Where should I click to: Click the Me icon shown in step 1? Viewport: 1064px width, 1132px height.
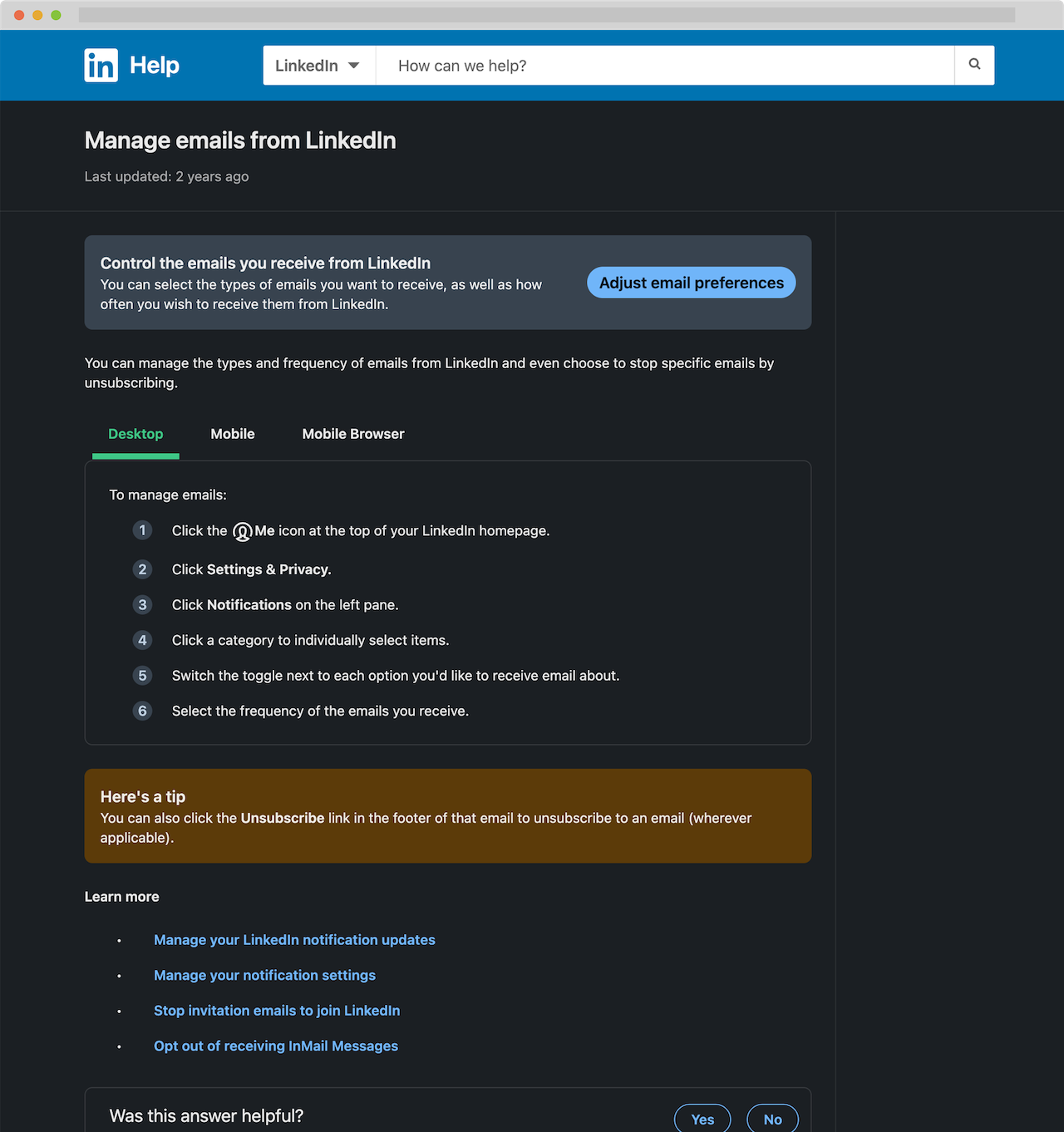[x=243, y=530]
